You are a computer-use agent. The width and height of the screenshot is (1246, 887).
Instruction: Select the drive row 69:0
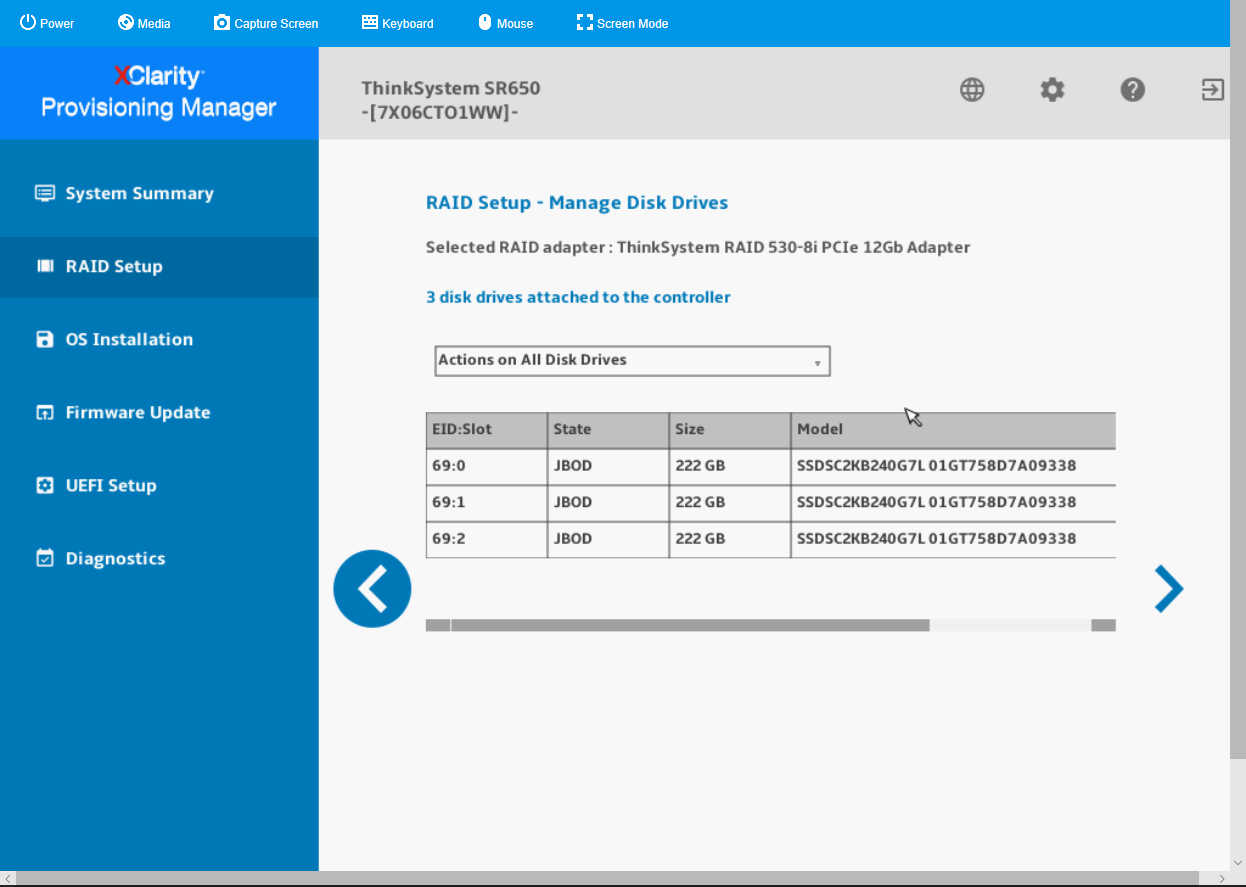pos(771,466)
